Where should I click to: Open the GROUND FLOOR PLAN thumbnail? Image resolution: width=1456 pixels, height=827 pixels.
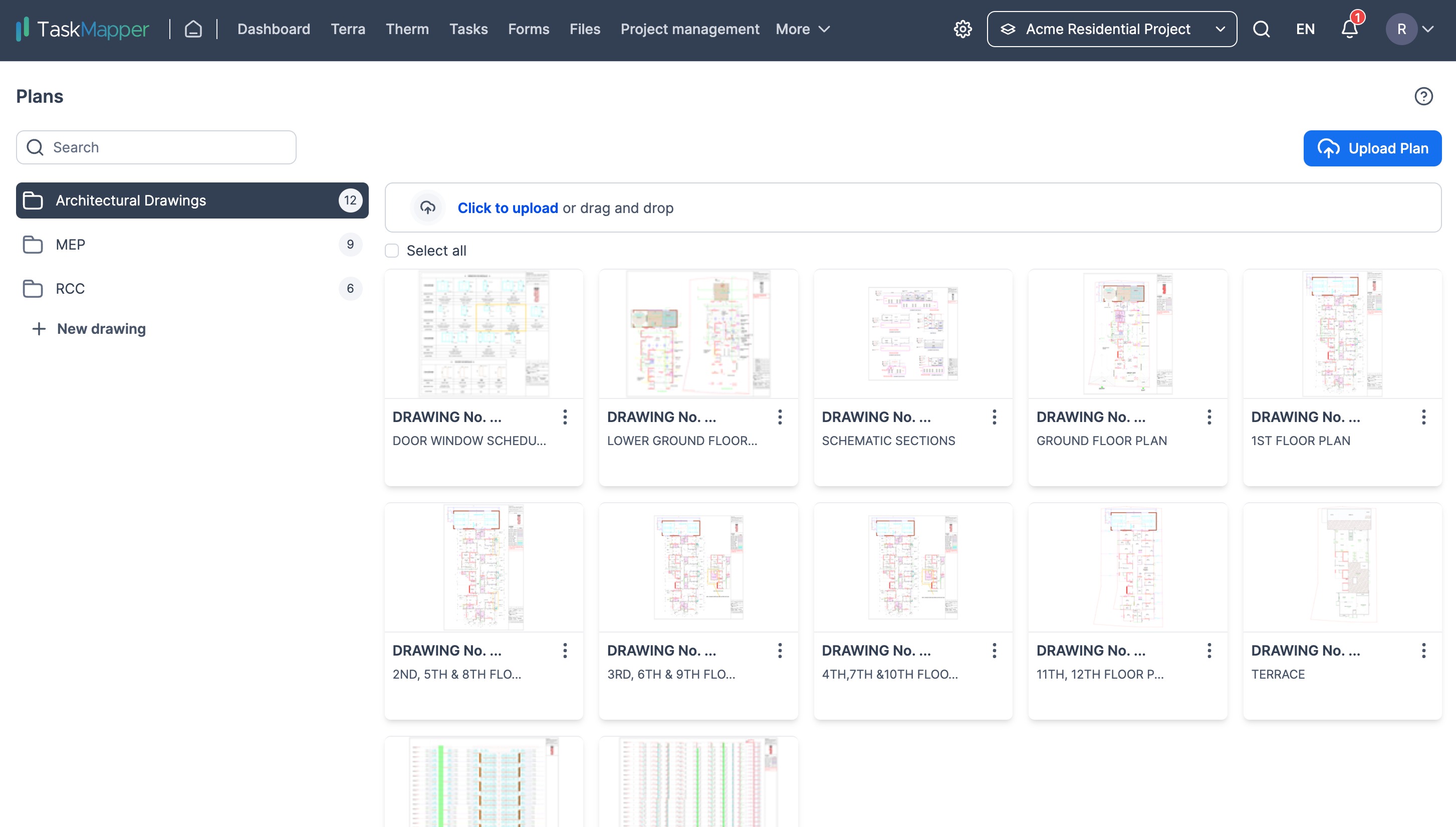[x=1128, y=334]
